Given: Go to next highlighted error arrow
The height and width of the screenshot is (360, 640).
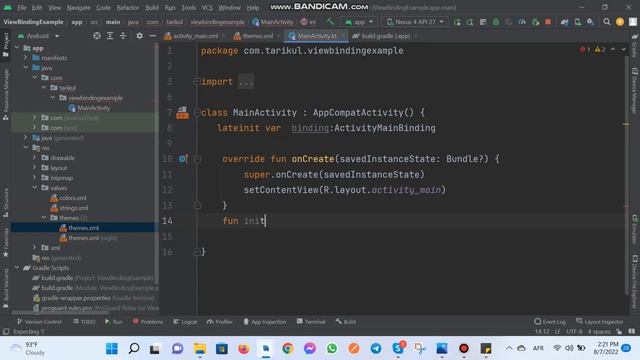Looking at the screenshot, I should pyautogui.click(x=623, y=49).
